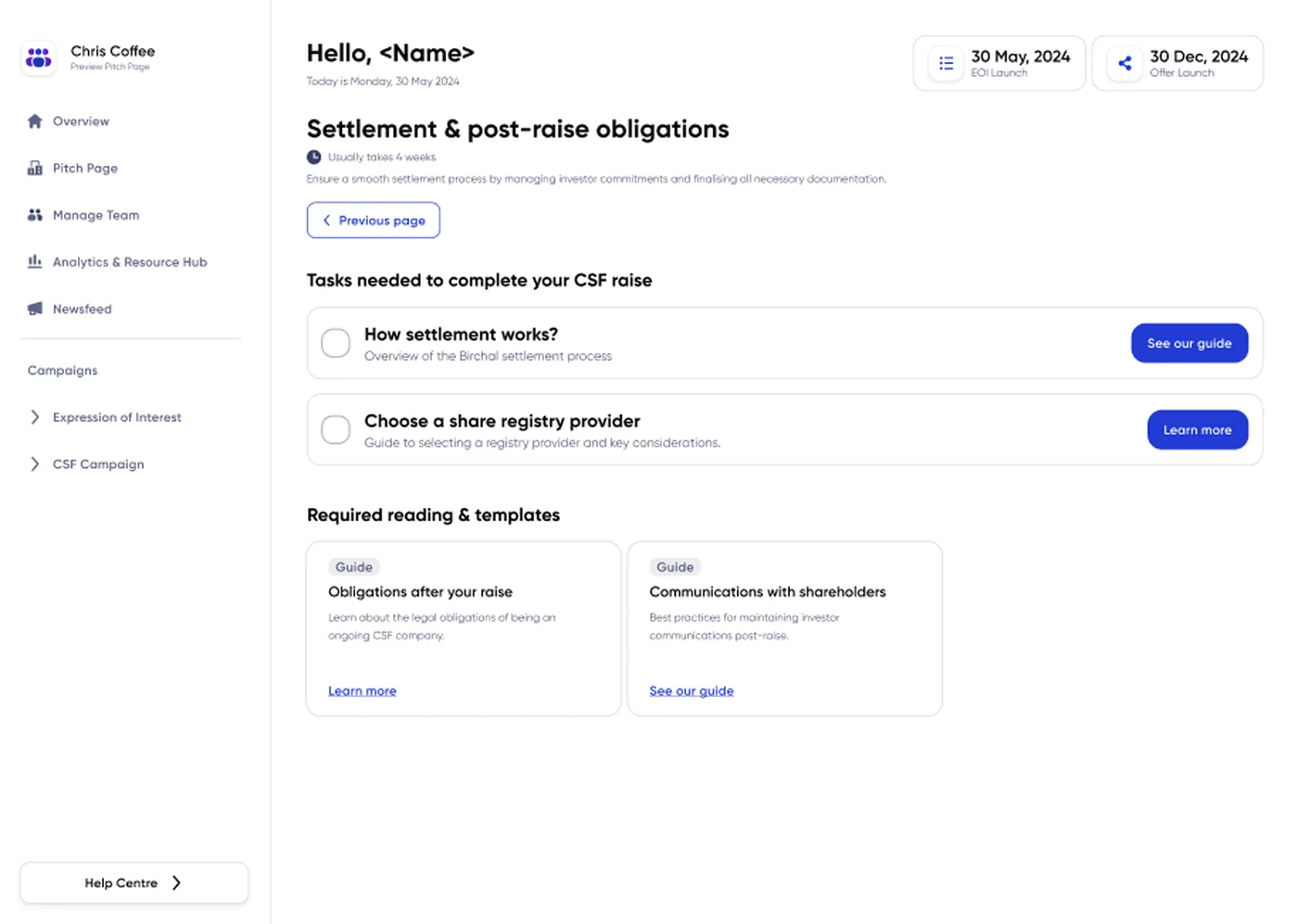Click the 'Learn more' blue button
Viewport: 1298px width, 924px height.
(x=1198, y=430)
